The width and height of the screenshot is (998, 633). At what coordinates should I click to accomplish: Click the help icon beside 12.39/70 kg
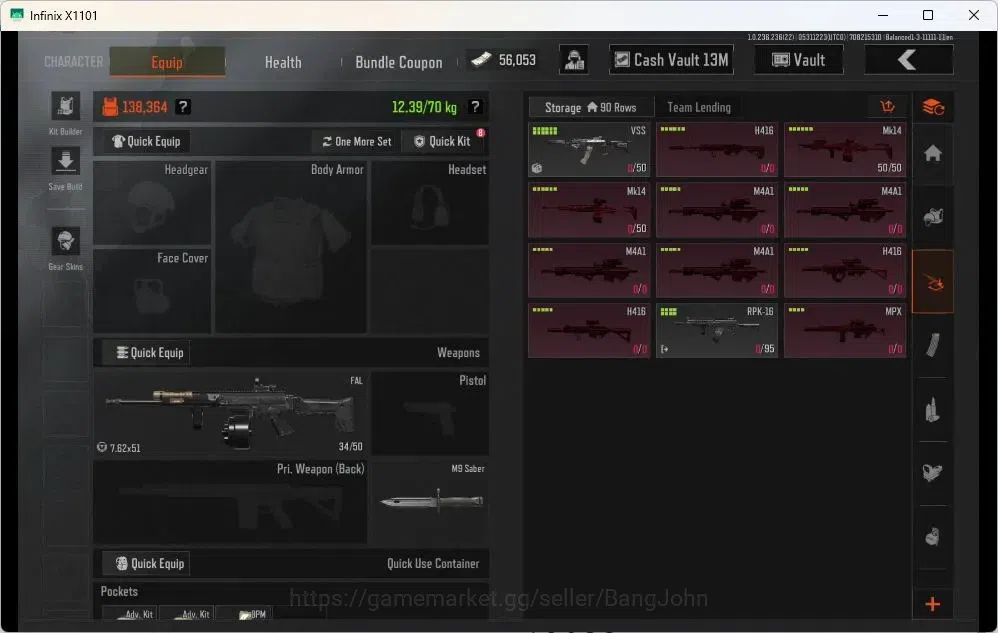(474, 107)
